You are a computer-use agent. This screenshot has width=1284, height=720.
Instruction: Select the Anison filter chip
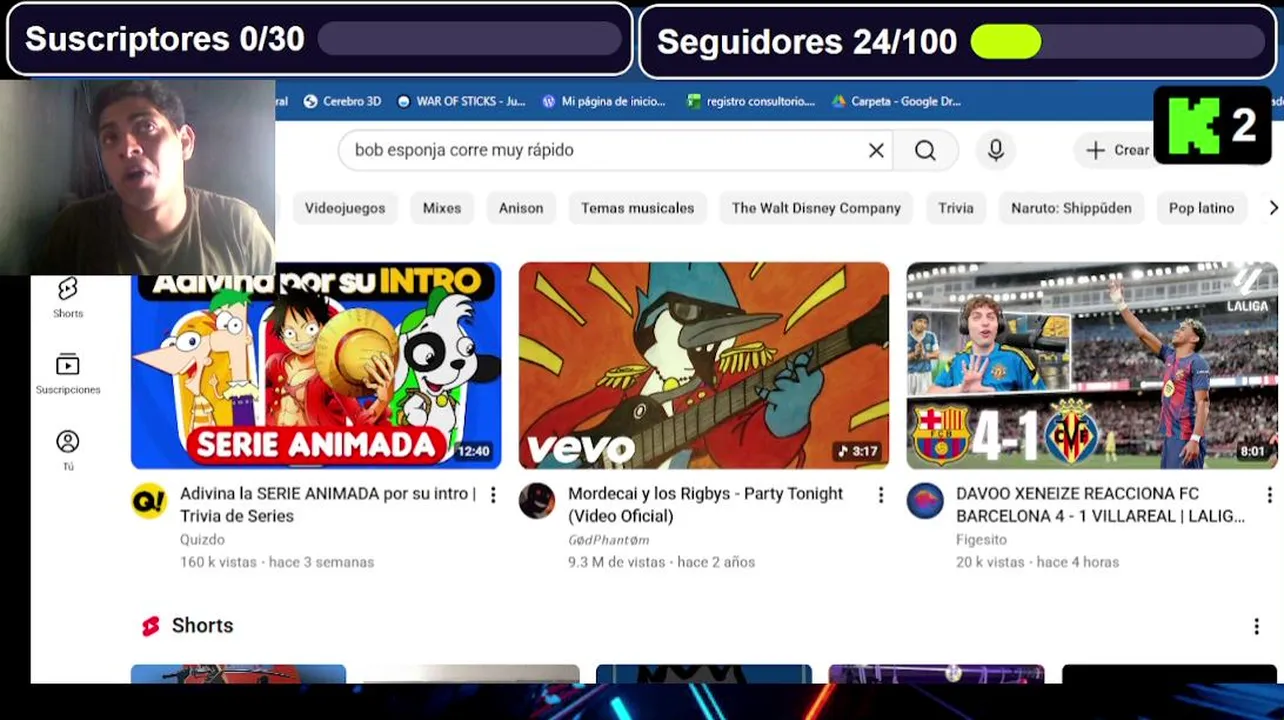coord(521,208)
